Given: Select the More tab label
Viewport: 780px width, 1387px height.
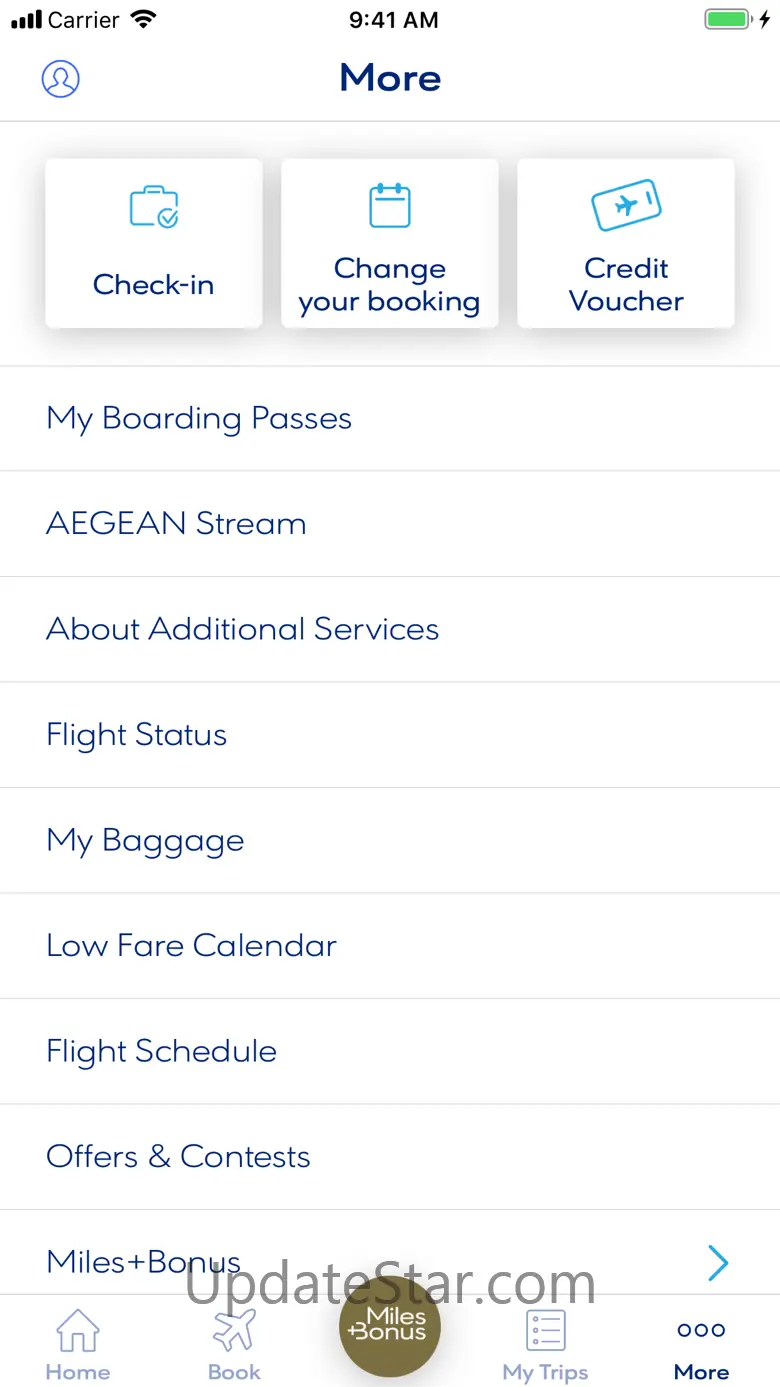Looking at the screenshot, I should pyautogui.click(x=701, y=1372).
